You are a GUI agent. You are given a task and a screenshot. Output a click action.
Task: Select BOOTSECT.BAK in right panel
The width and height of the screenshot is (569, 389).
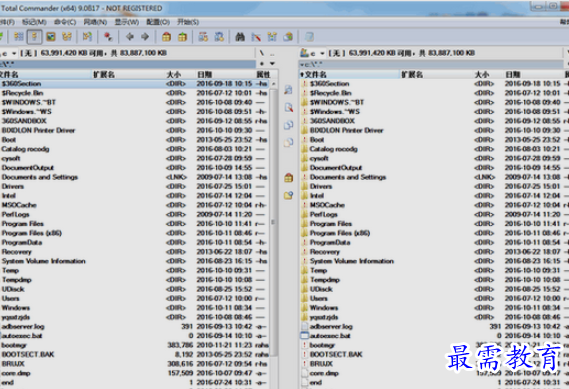click(x=434, y=355)
